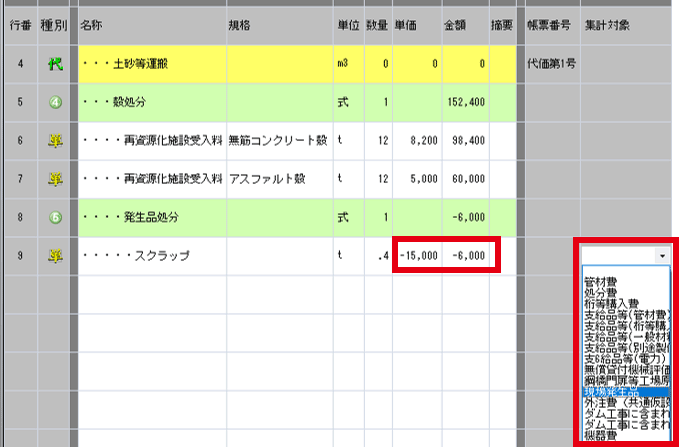
Task: Click the 単 type icon in row 6
Action: pos(54,140)
